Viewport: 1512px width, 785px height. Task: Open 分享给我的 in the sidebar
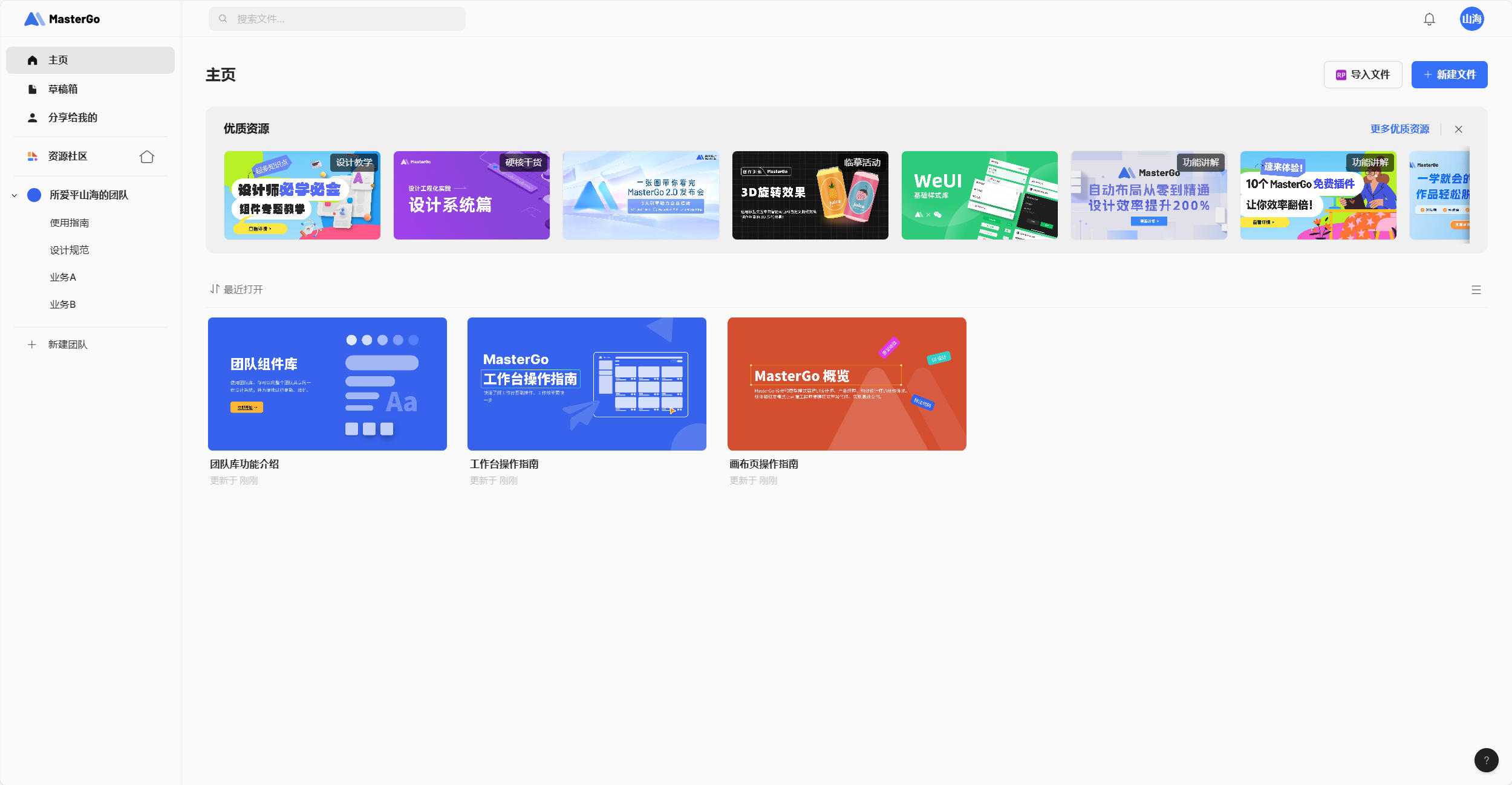pyautogui.click(x=90, y=117)
